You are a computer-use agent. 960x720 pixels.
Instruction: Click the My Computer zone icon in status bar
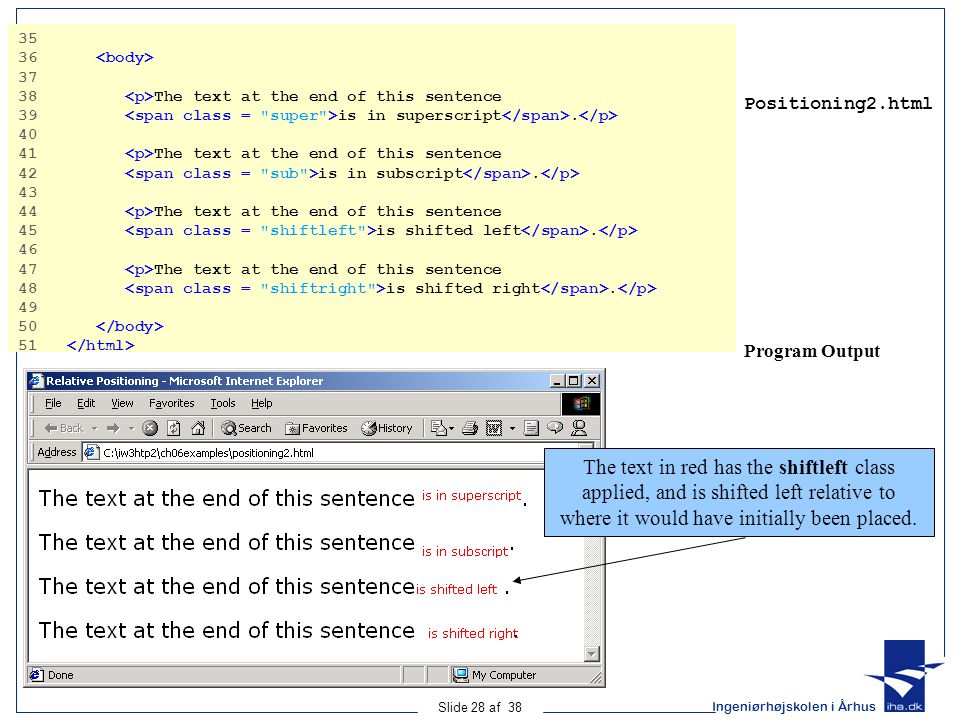(x=460, y=675)
